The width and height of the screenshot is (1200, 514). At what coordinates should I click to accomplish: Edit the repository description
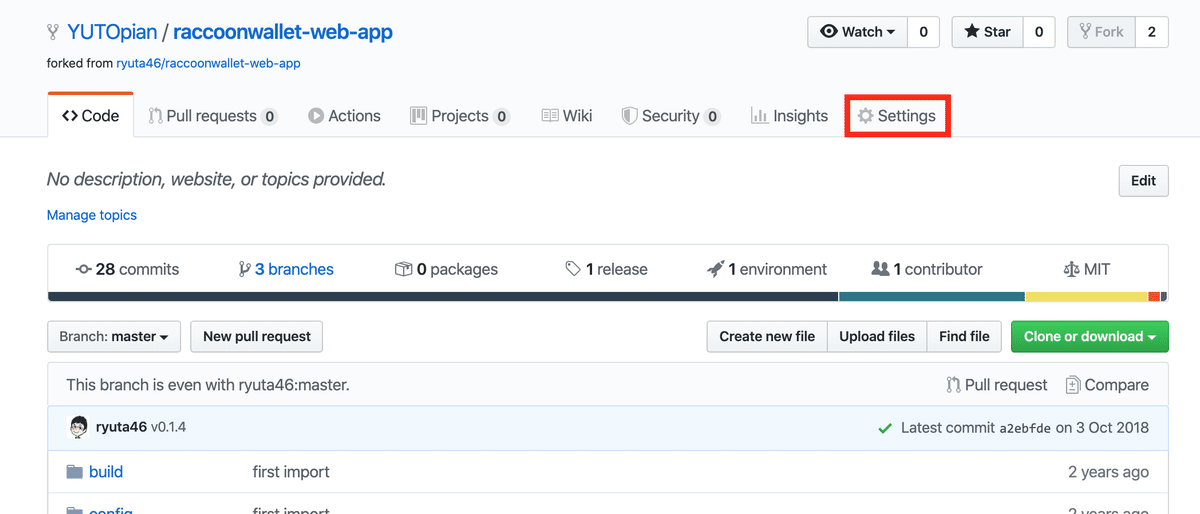click(1143, 181)
